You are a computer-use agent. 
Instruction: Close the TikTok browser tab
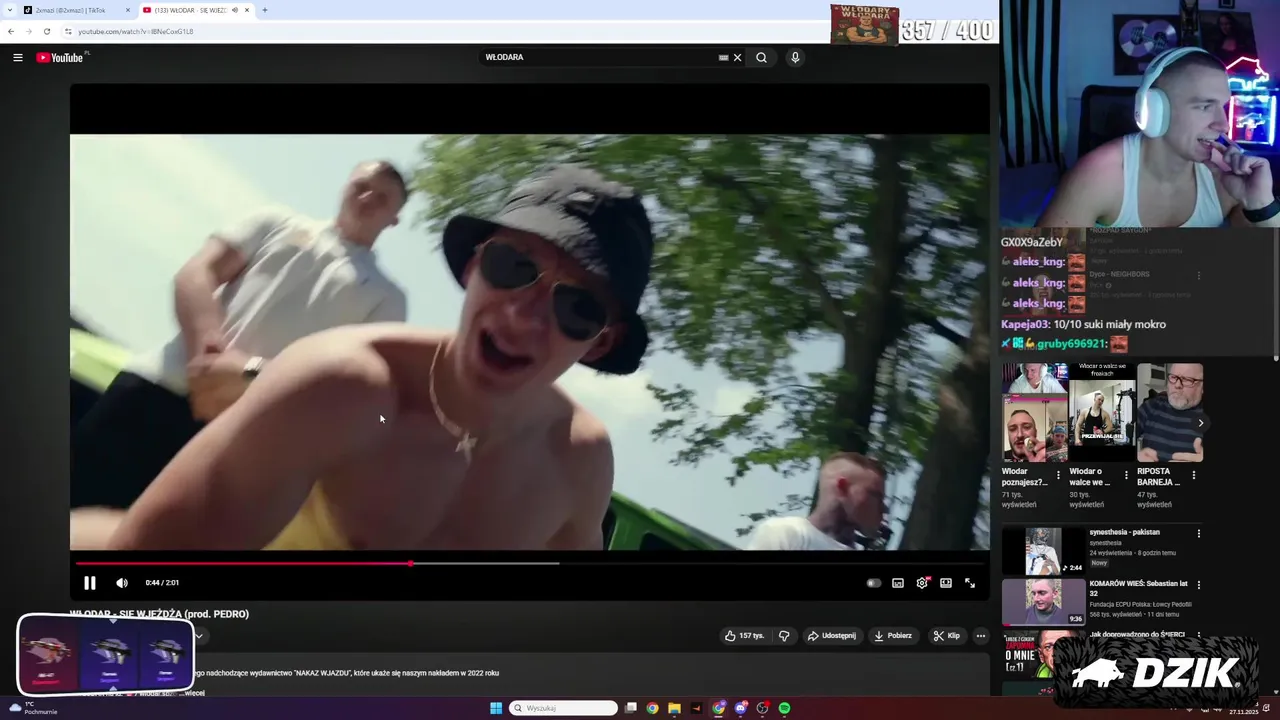tap(128, 10)
